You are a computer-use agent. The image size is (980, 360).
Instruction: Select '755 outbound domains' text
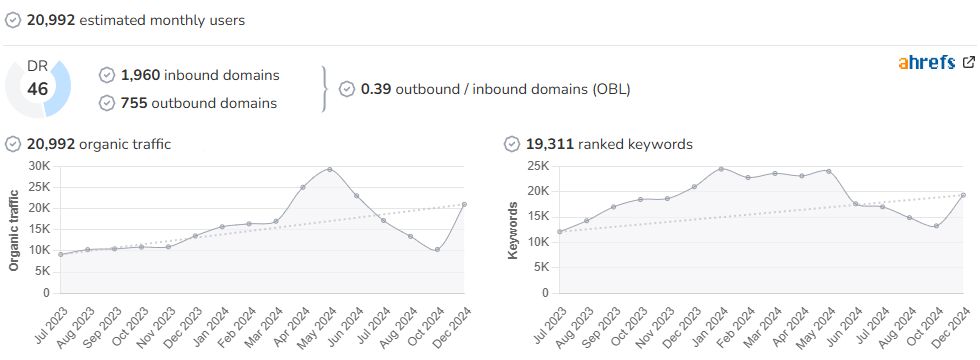[199, 103]
